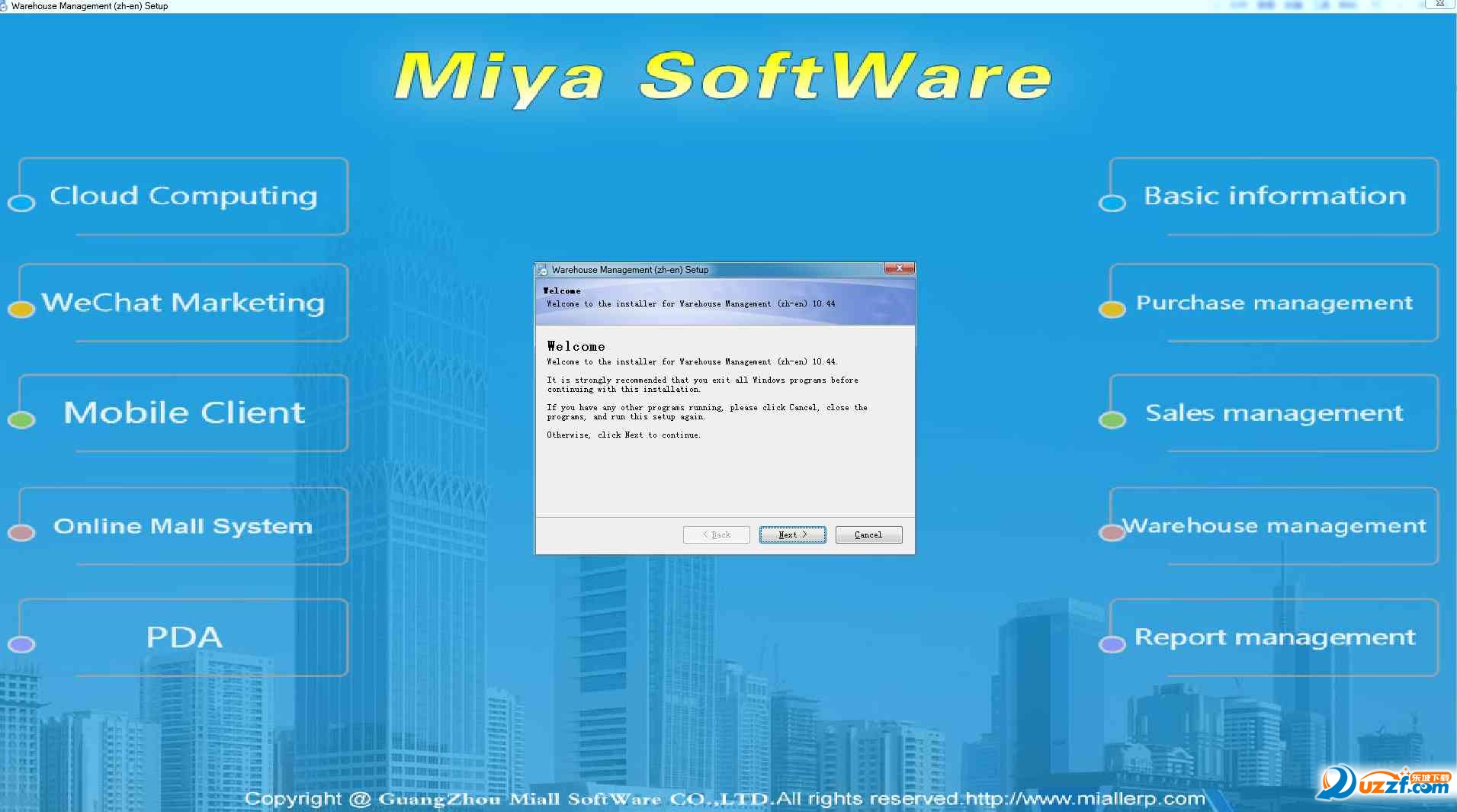Click the Warehouse management label
Image resolution: width=1457 pixels, height=812 pixels.
pos(1275,526)
